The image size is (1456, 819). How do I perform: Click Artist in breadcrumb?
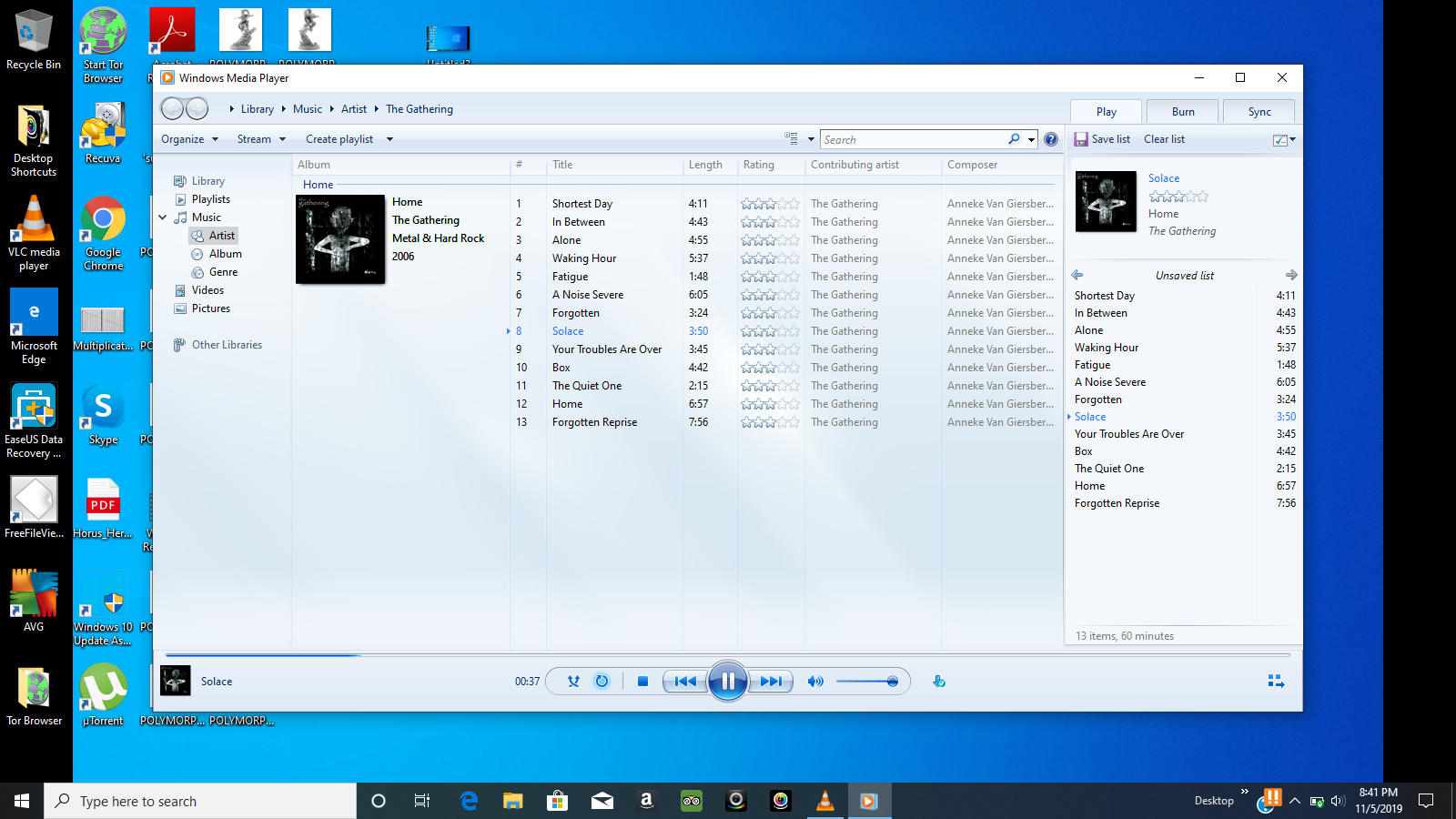coord(354,109)
